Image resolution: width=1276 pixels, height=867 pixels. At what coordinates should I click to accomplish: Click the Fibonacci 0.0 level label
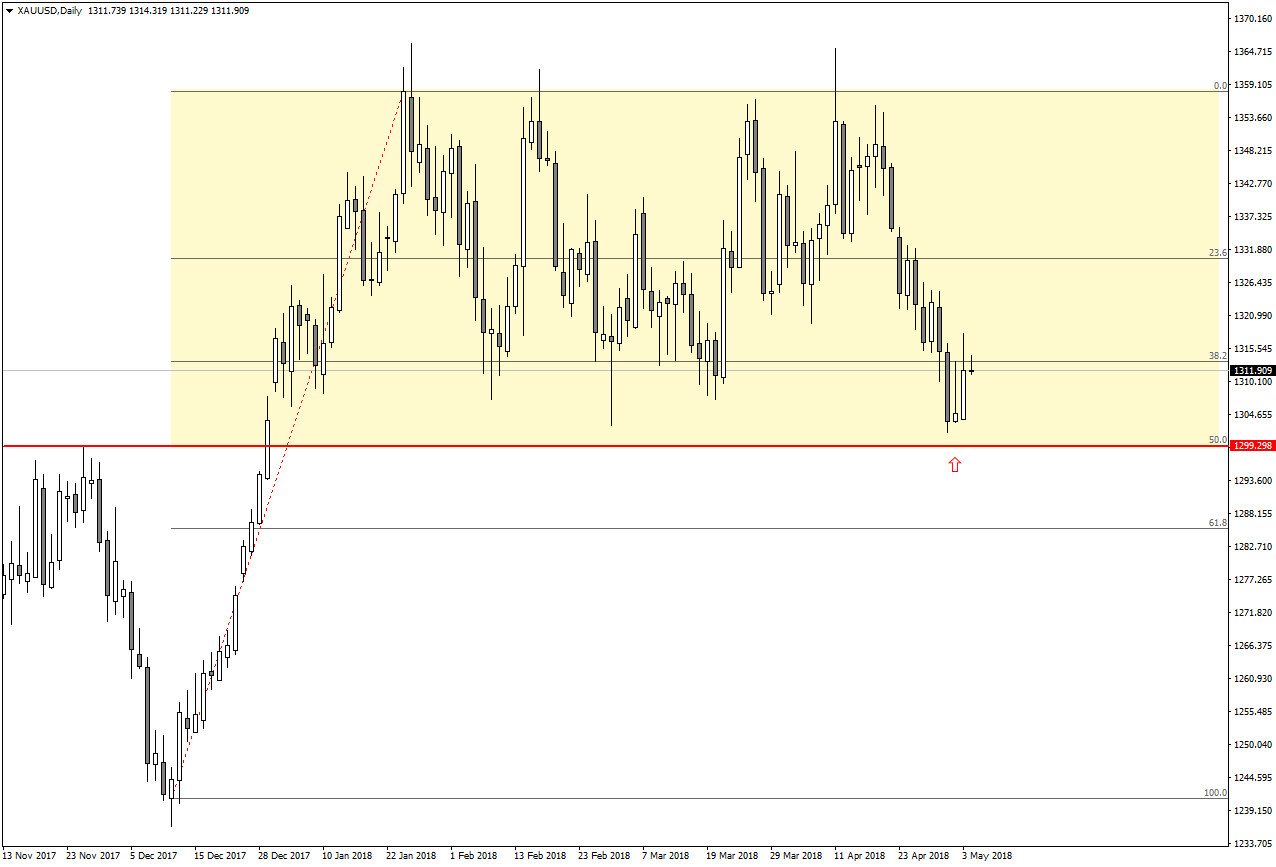coord(1220,86)
